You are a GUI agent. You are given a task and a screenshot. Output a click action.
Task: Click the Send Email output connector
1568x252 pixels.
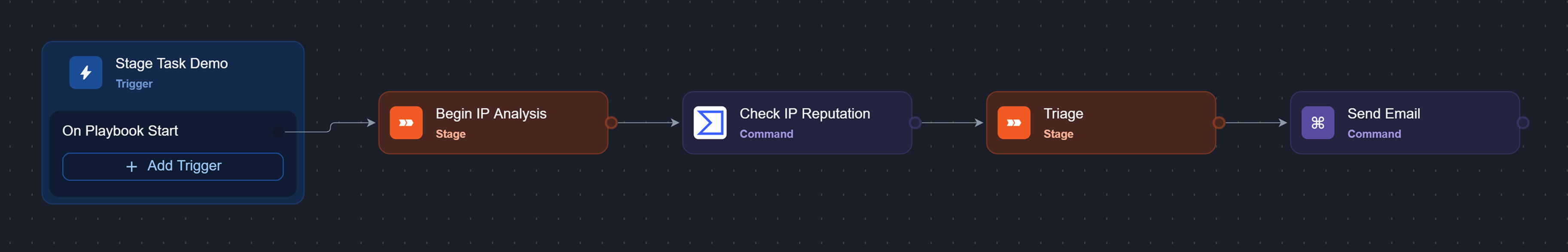(1522, 122)
